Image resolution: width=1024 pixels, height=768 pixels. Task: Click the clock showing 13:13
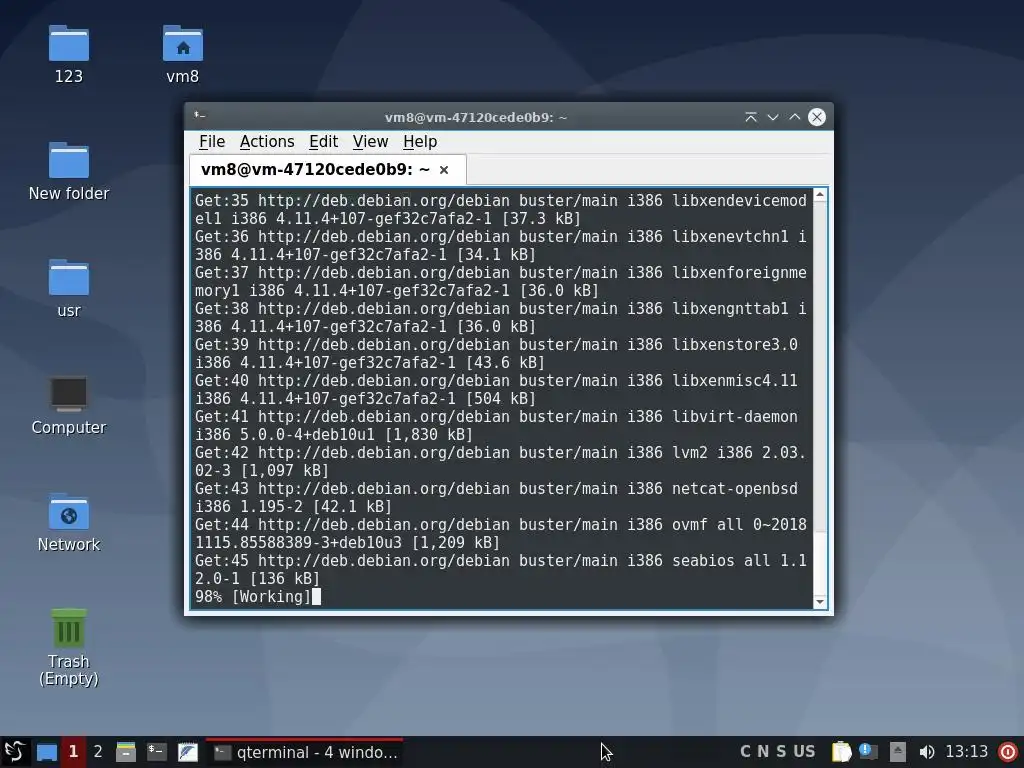click(x=967, y=752)
